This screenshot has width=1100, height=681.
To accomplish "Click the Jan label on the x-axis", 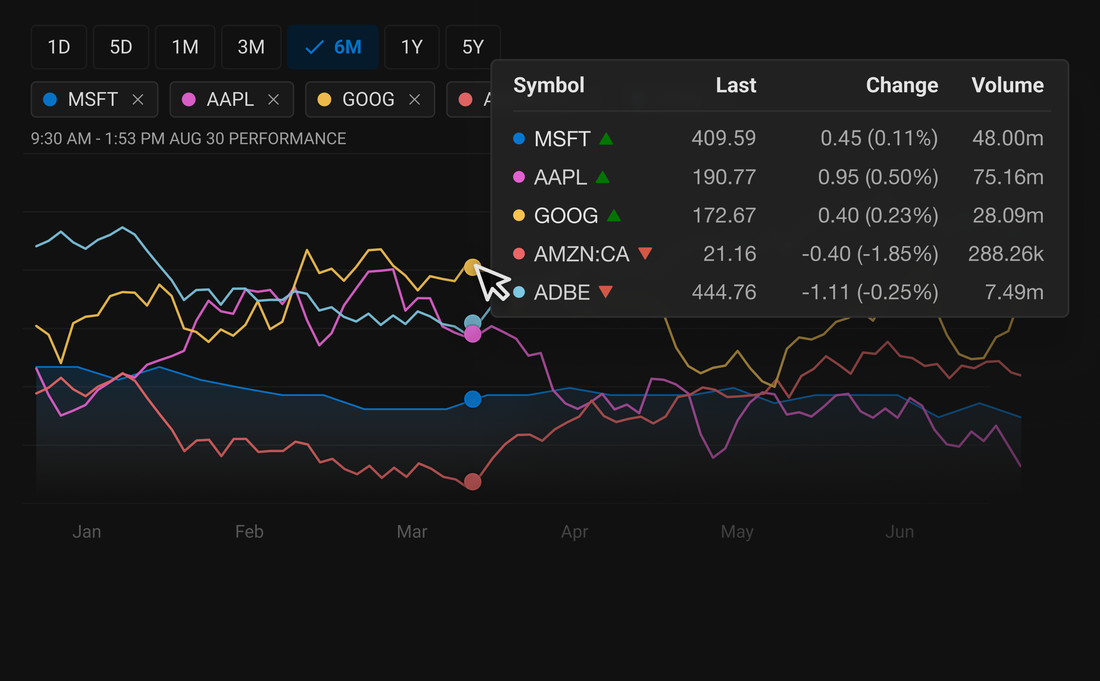I will (87, 532).
